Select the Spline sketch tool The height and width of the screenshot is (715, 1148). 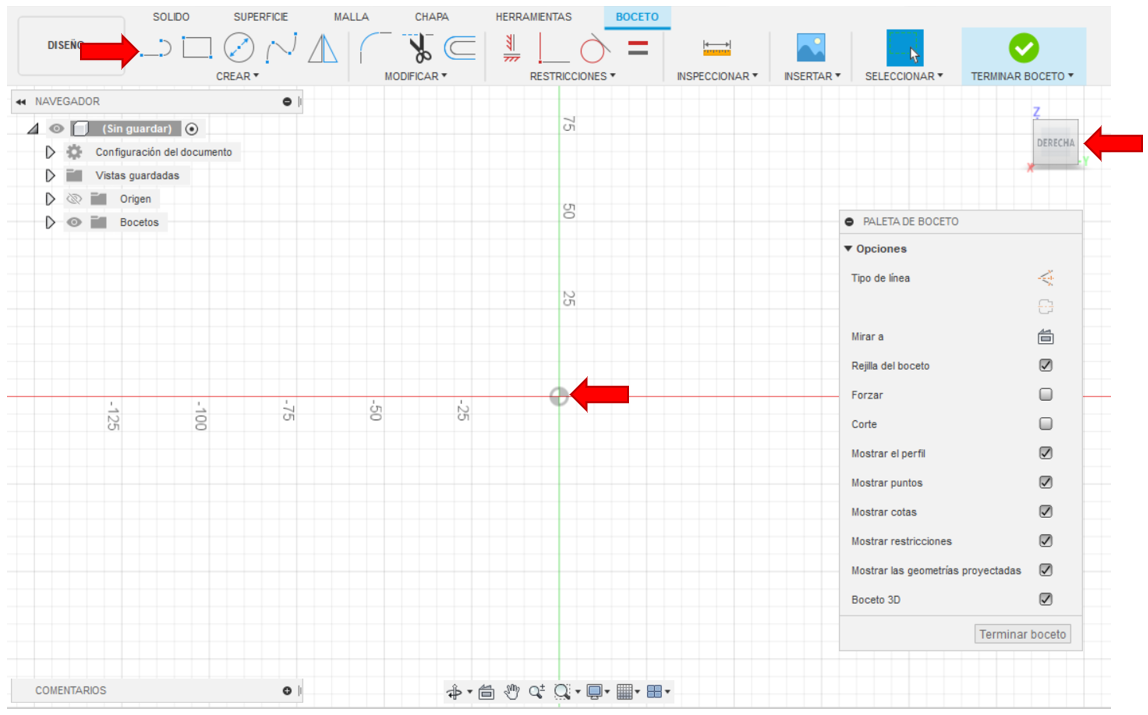click(281, 48)
